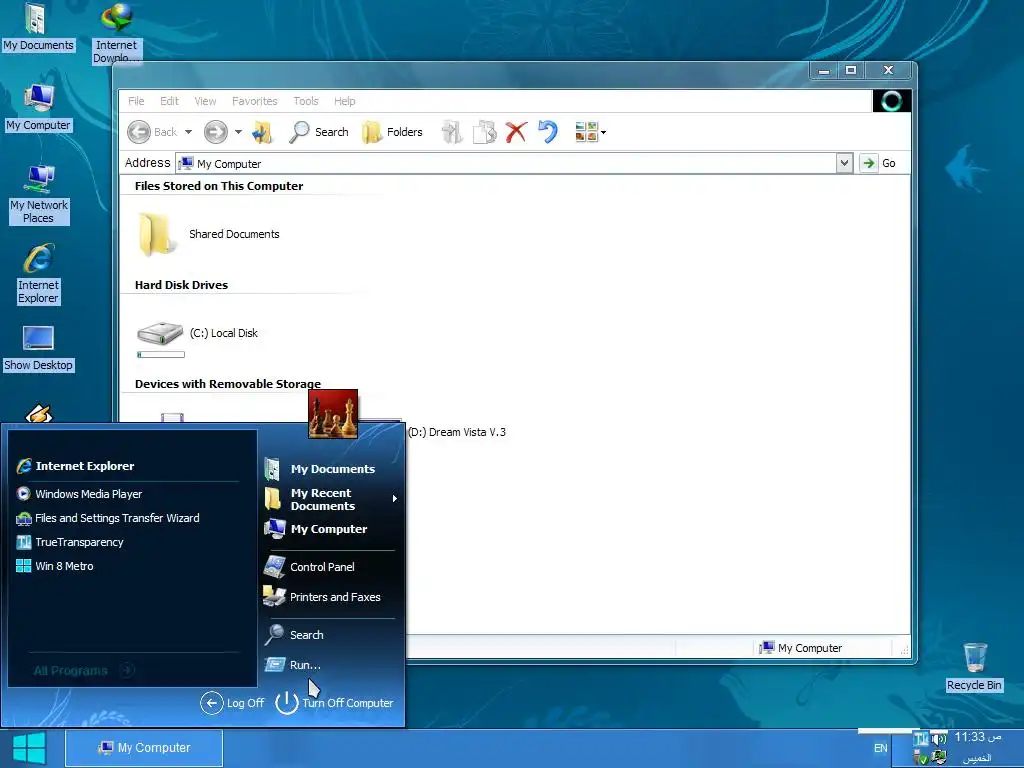1024x768 pixels.
Task: Open the Views dropdown button
Action: coord(590,132)
